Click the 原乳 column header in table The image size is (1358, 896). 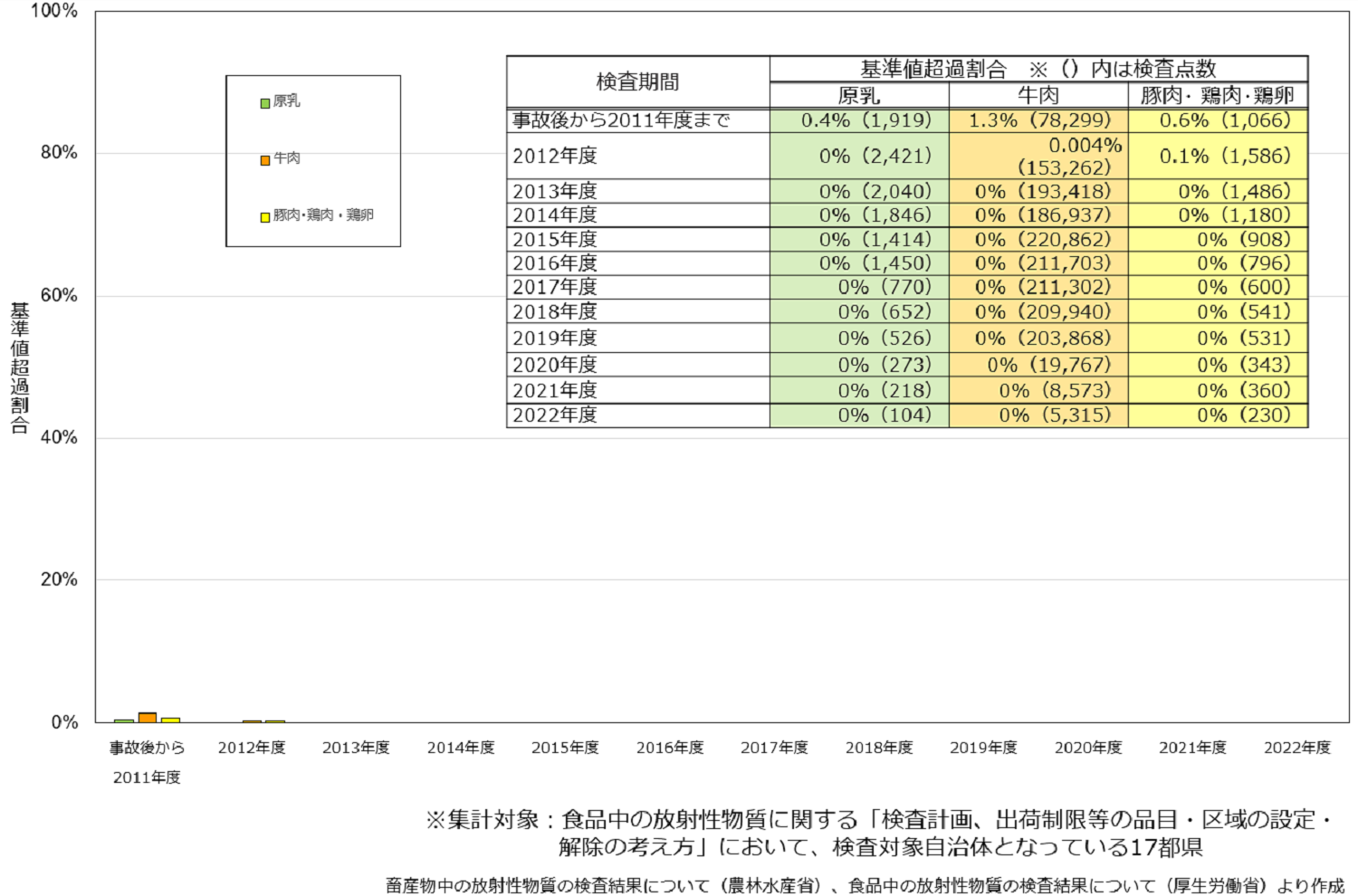tap(858, 95)
